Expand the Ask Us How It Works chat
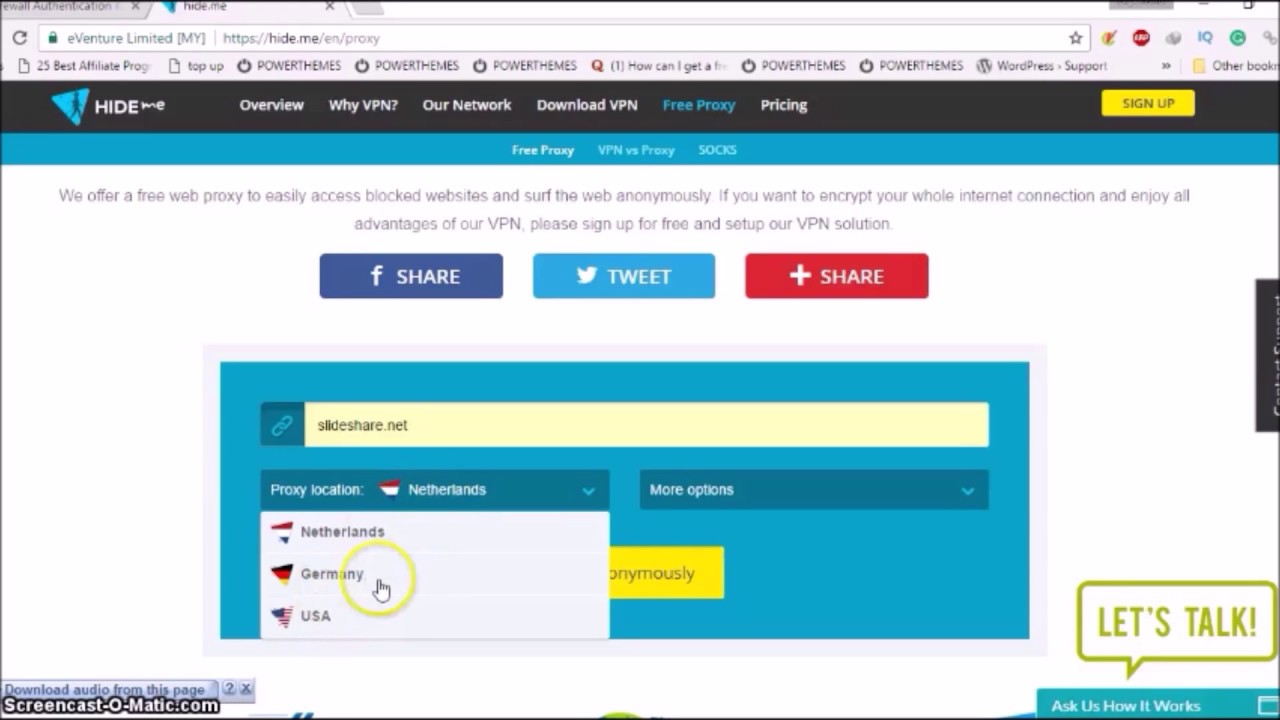The width and height of the screenshot is (1280, 720). click(x=1158, y=705)
